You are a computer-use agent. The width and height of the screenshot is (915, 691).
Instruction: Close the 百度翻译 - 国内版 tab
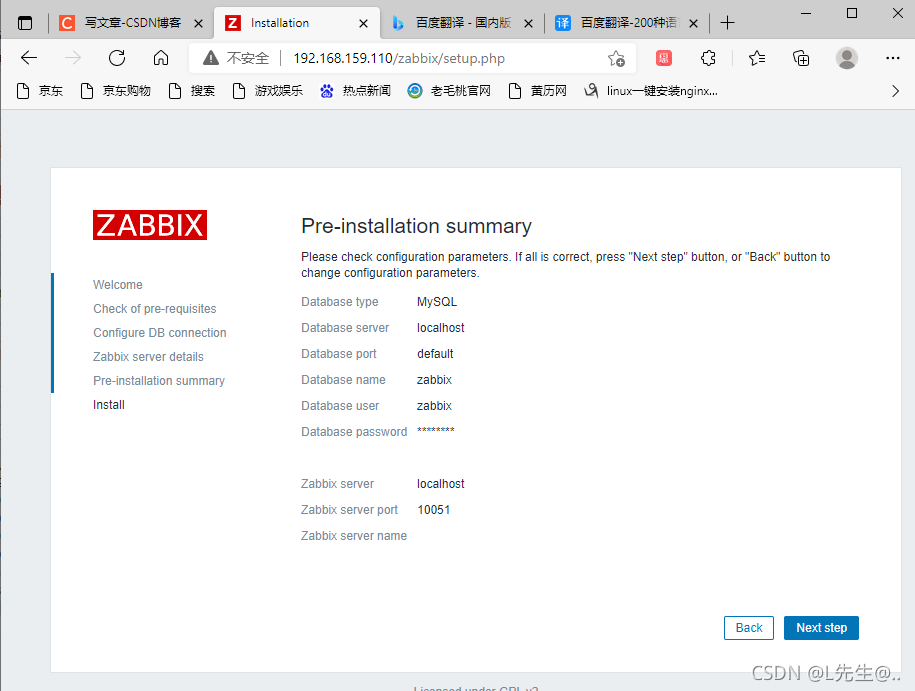528,23
